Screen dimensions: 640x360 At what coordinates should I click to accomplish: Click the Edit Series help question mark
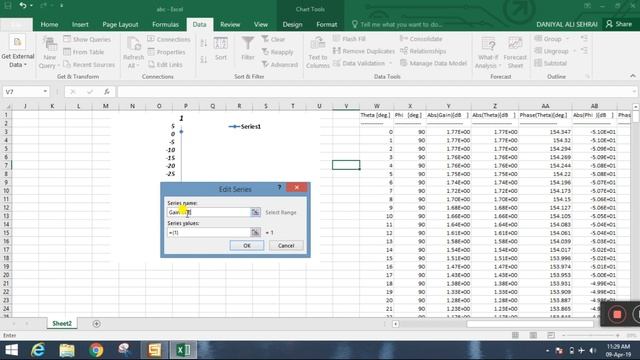tap(280, 187)
